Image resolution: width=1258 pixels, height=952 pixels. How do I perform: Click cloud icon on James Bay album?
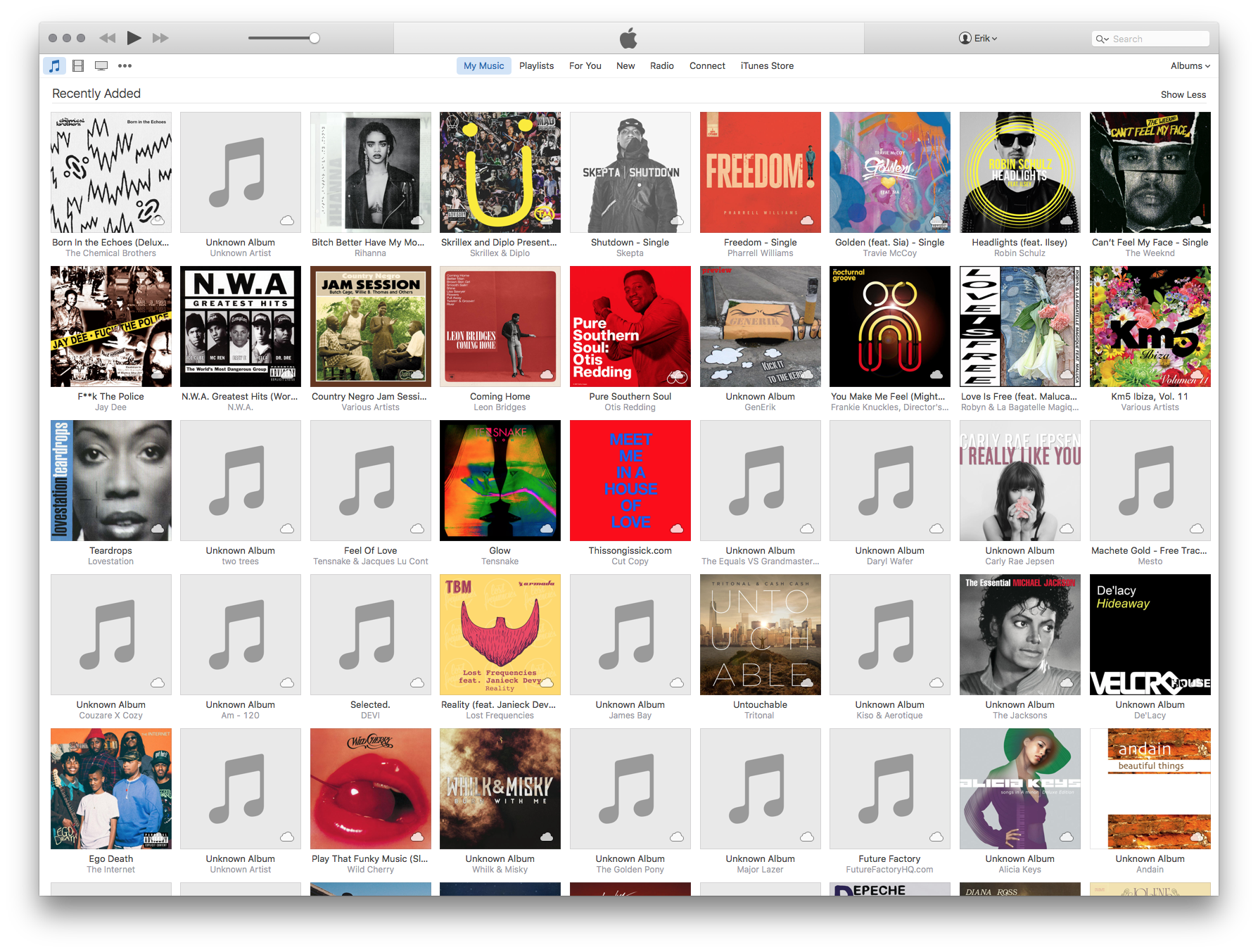[677, 683]
